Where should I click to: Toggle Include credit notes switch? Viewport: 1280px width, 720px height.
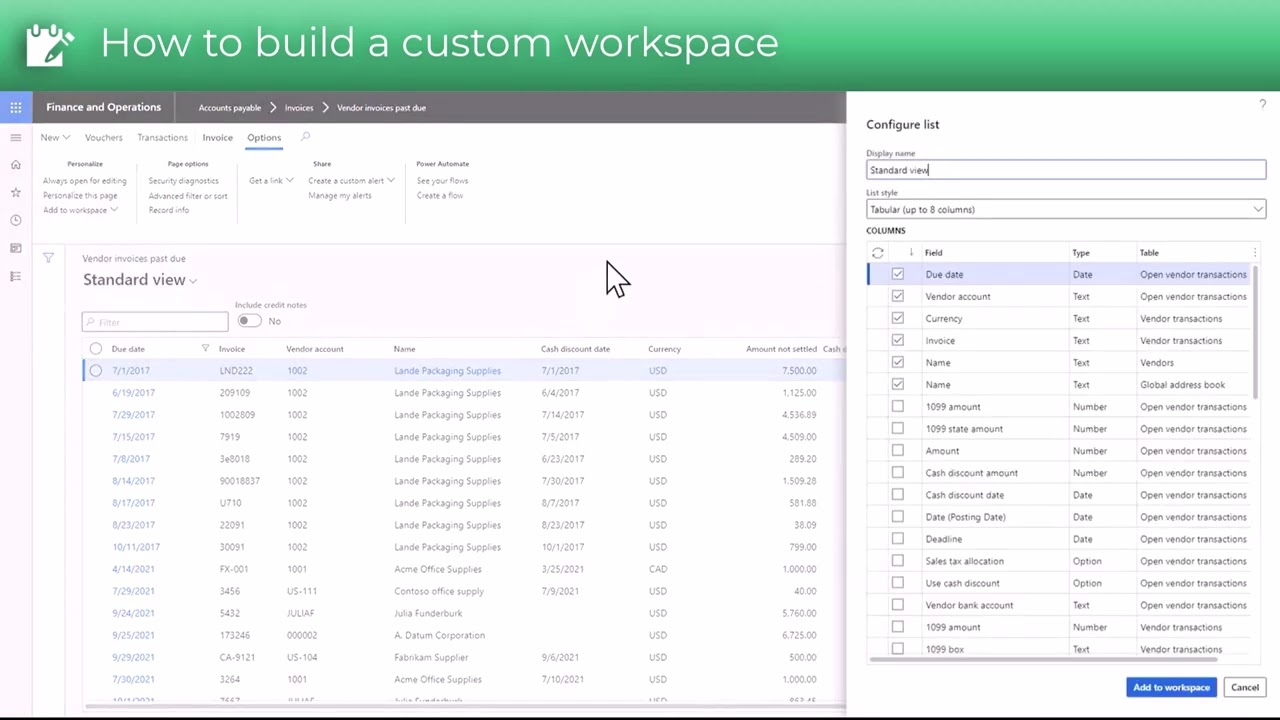[x=249, y=321]
